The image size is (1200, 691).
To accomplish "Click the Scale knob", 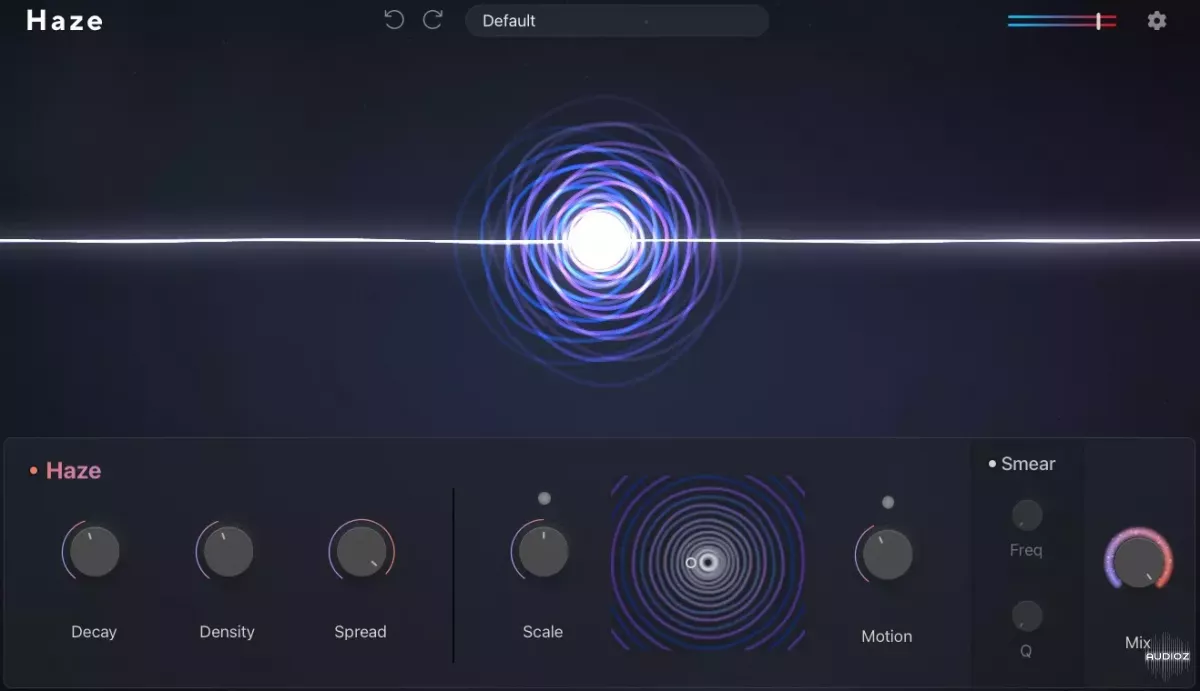I will pyautogui.click(x=543, y=551).
